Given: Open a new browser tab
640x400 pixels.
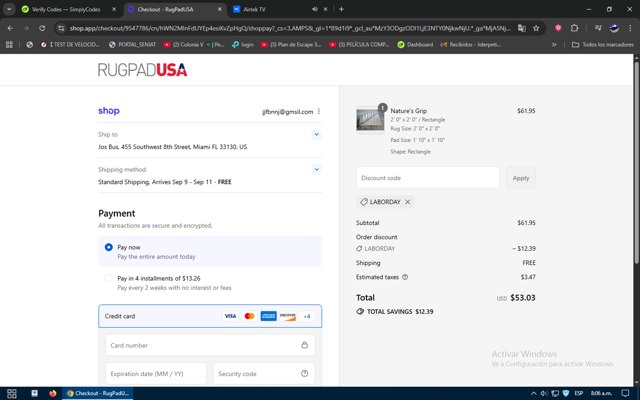Looking at the screenshot, I should pyautogui.click(x=341, y=9).
